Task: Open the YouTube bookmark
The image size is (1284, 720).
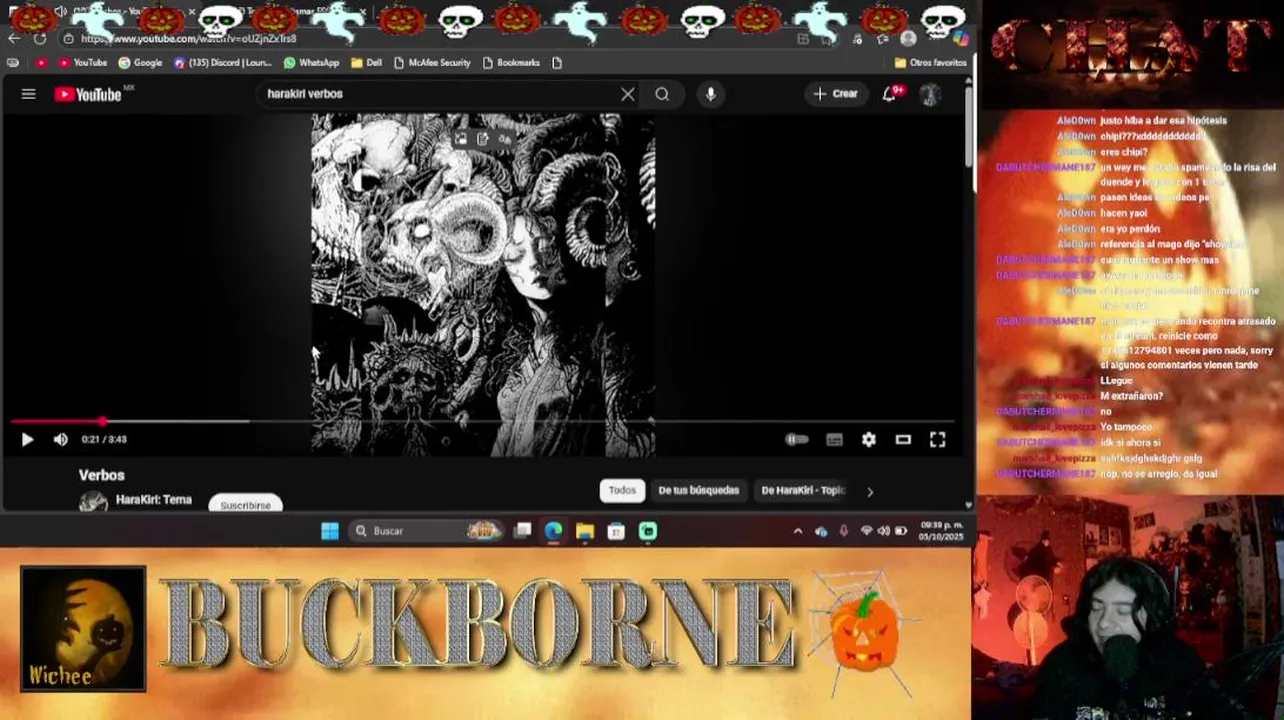Action: click(83, 62)
